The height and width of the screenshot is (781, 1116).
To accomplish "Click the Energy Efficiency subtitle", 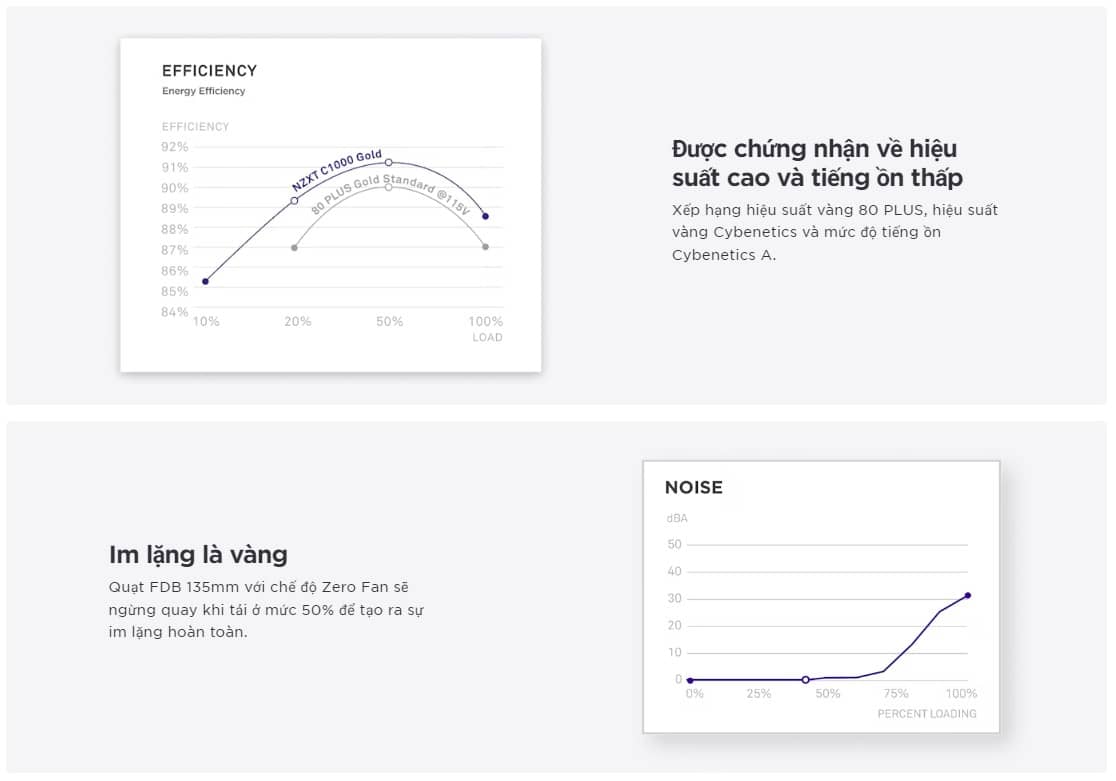I will click(x=203, y=91).
